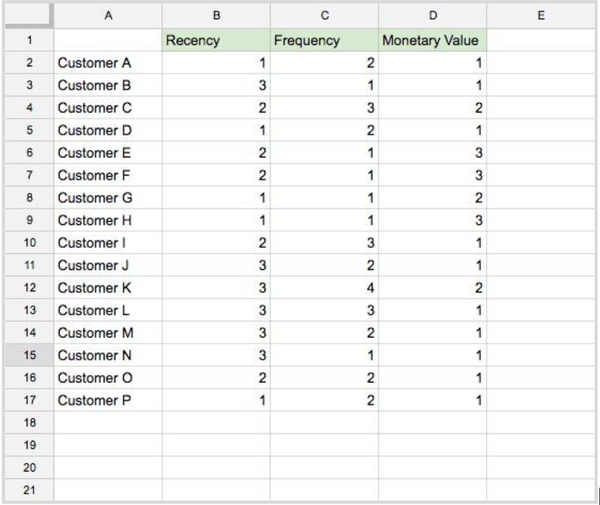Click Customer K's frequency value 4

[324, 288]
